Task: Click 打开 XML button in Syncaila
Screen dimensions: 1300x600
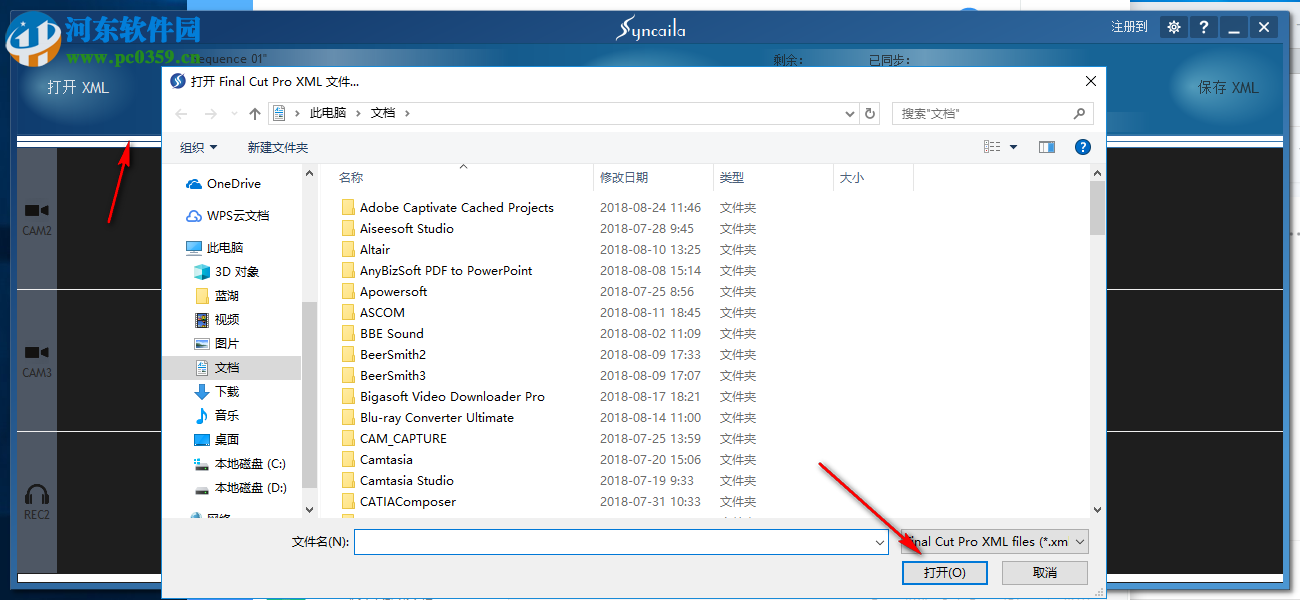Action: pos(78,88)
